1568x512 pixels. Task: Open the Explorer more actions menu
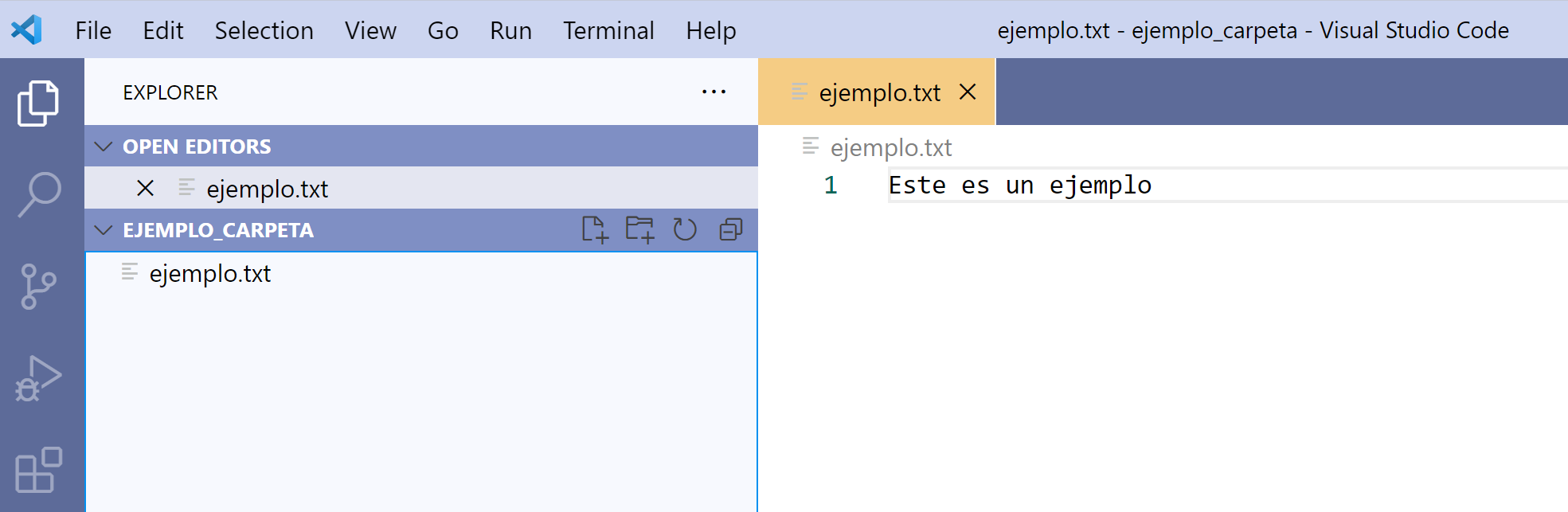714,92
